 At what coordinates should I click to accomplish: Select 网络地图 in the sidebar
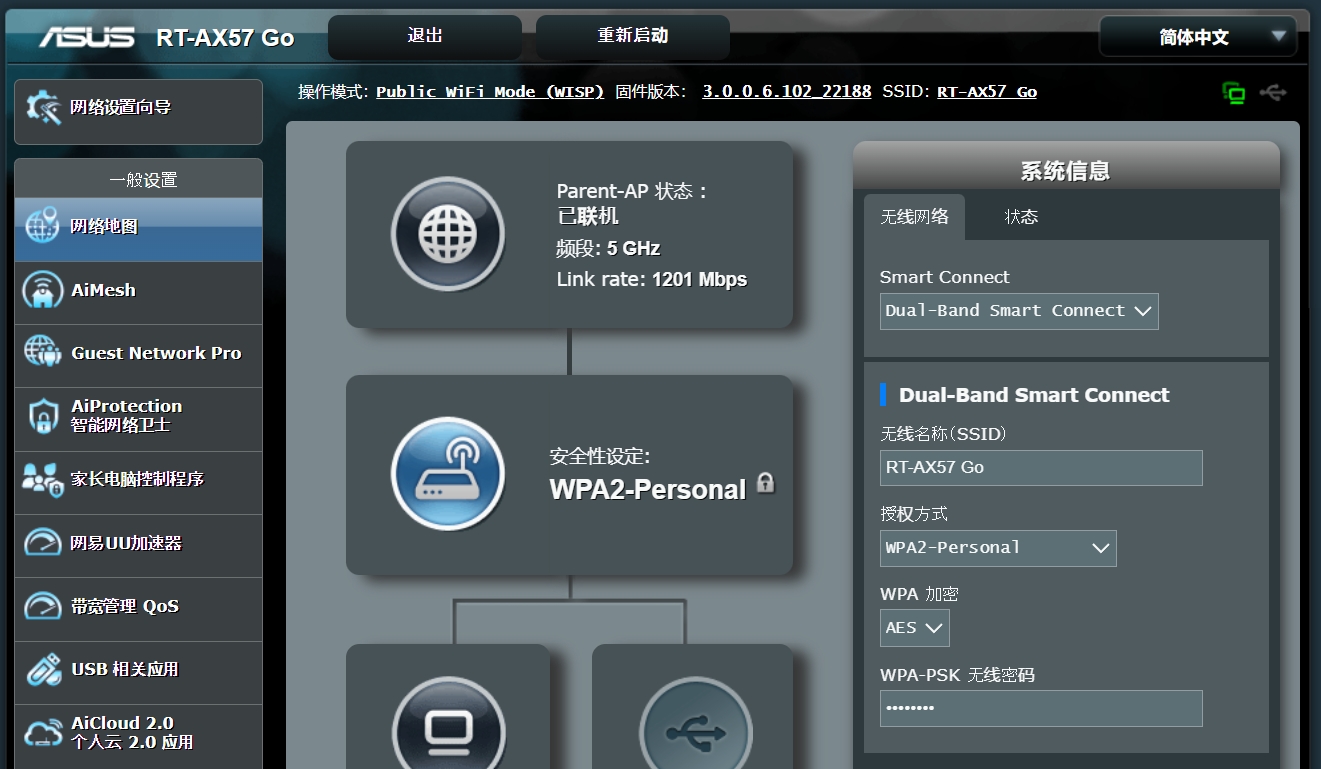click(x=138, y=227)
